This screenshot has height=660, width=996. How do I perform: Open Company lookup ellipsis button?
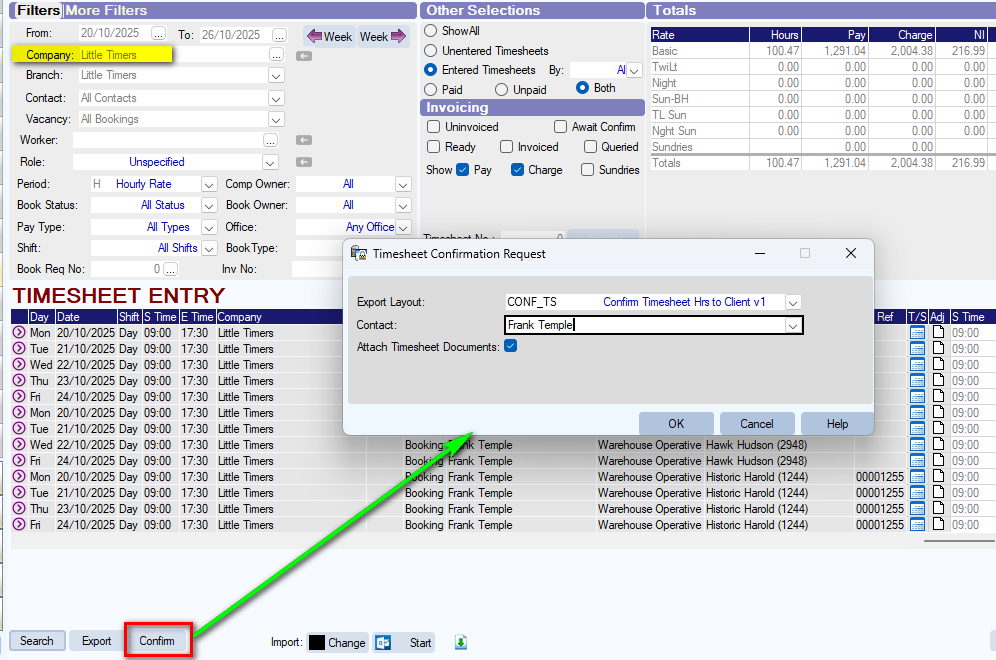click(276, 55)
